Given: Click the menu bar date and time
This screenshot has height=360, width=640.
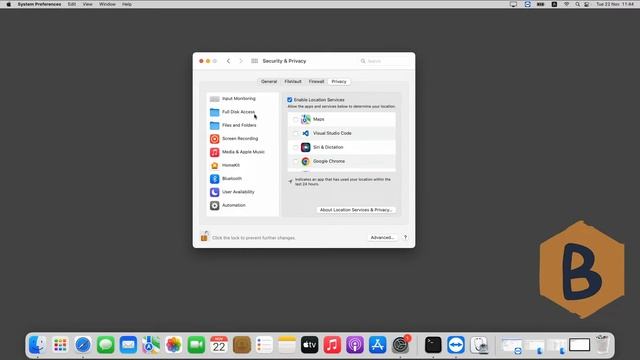Looking at the screenshot, I should (x=615, y=4).
